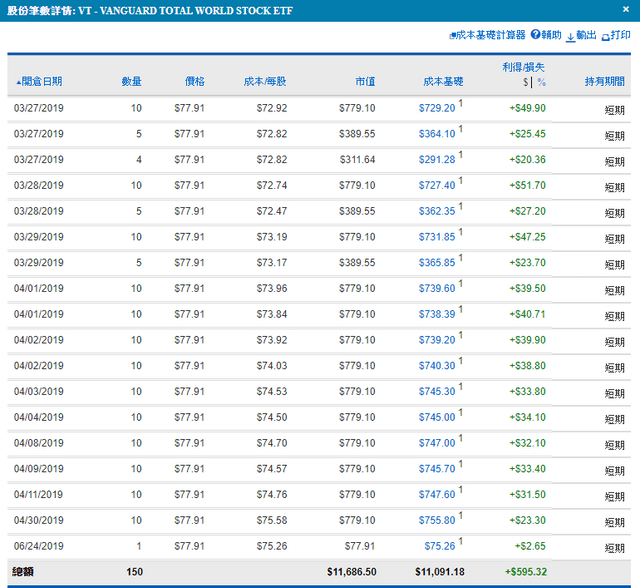This screenshot has height=588, width=640.
Task: Open cost basis $729.20 link
Action: (437, 108)
